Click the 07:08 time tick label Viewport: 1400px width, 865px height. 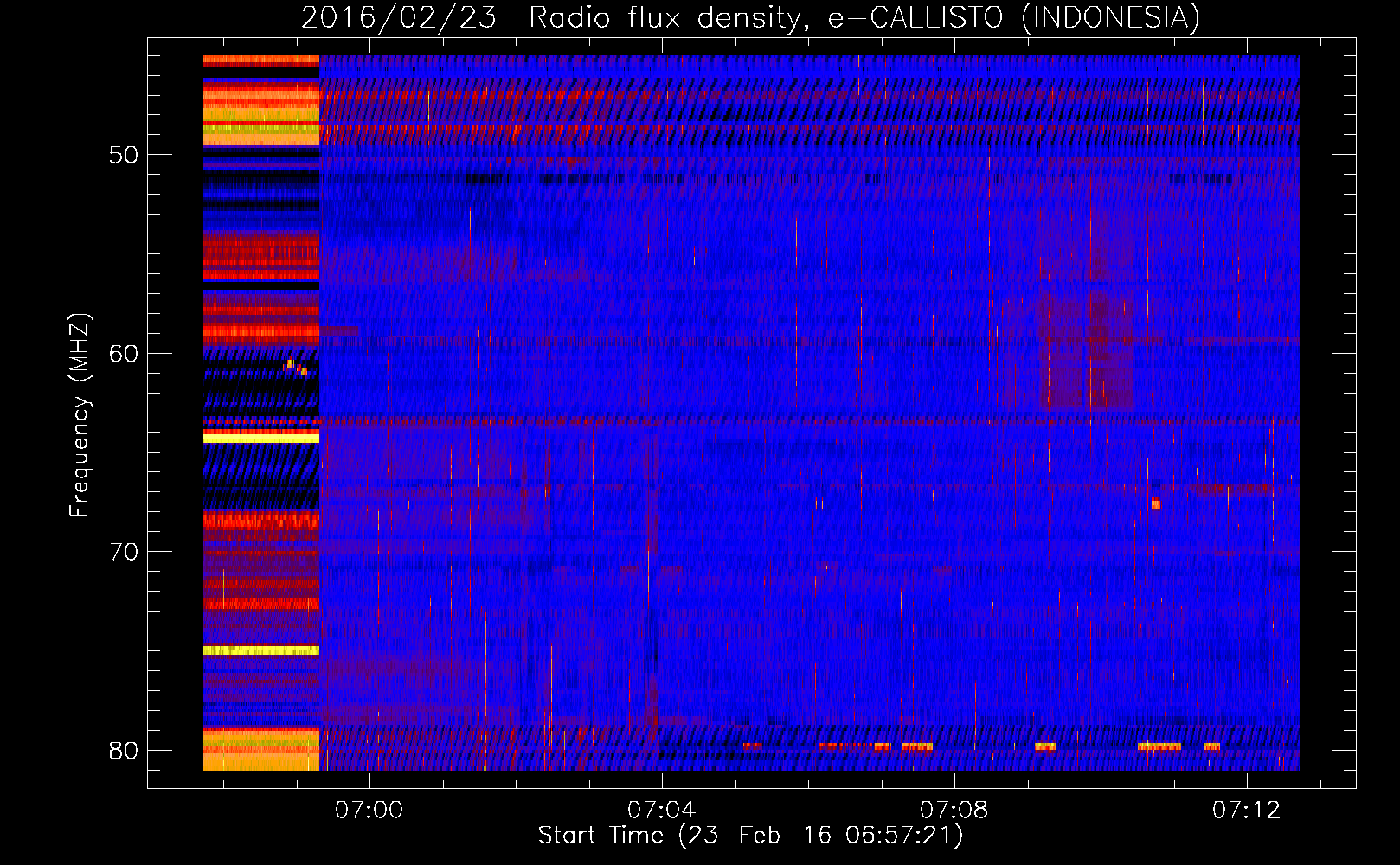tap(954, 811)
